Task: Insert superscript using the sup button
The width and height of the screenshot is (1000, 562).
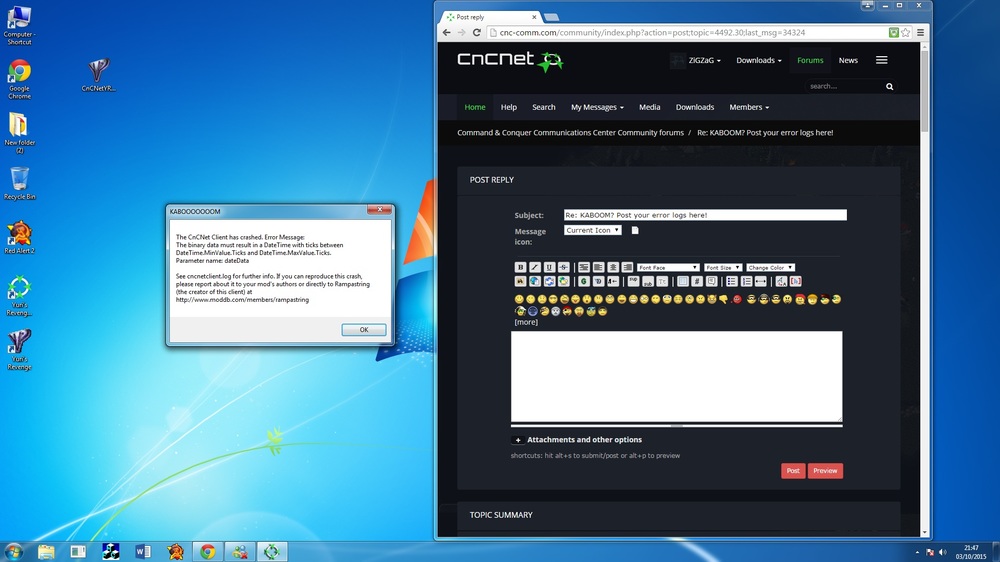Action: tap(633, 282)
